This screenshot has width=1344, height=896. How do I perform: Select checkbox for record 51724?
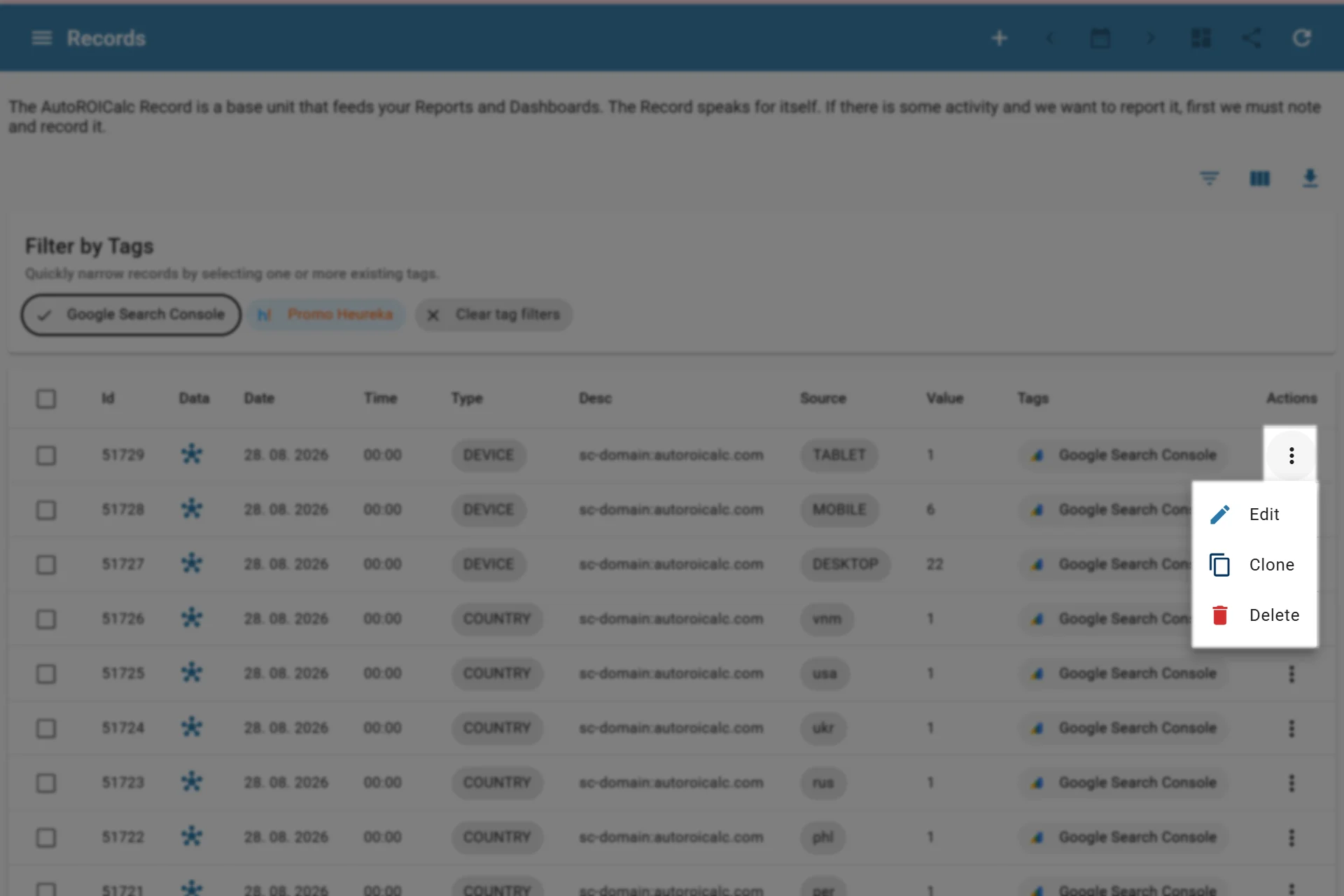[46, 729]
